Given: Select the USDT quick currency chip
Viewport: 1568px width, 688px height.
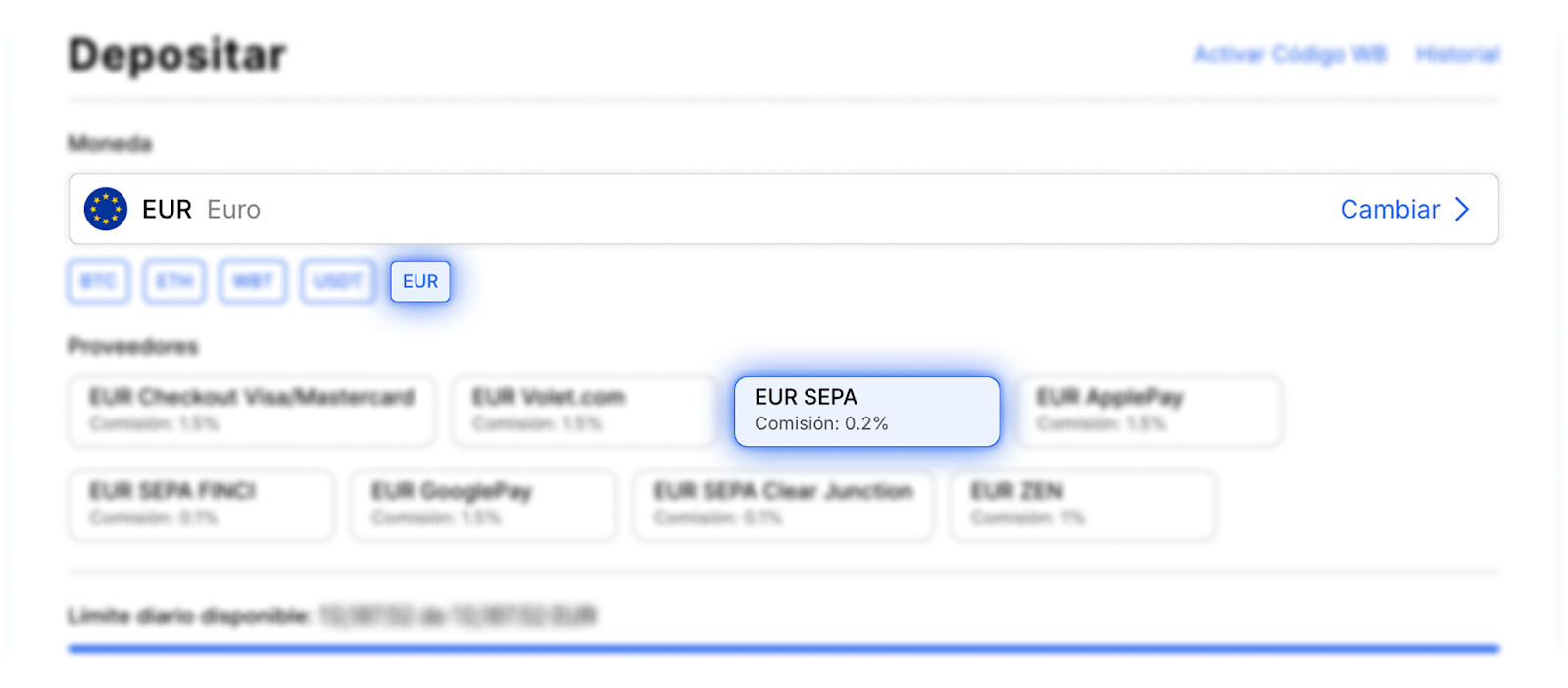Looking at the screenshot, I should [337, 281].
